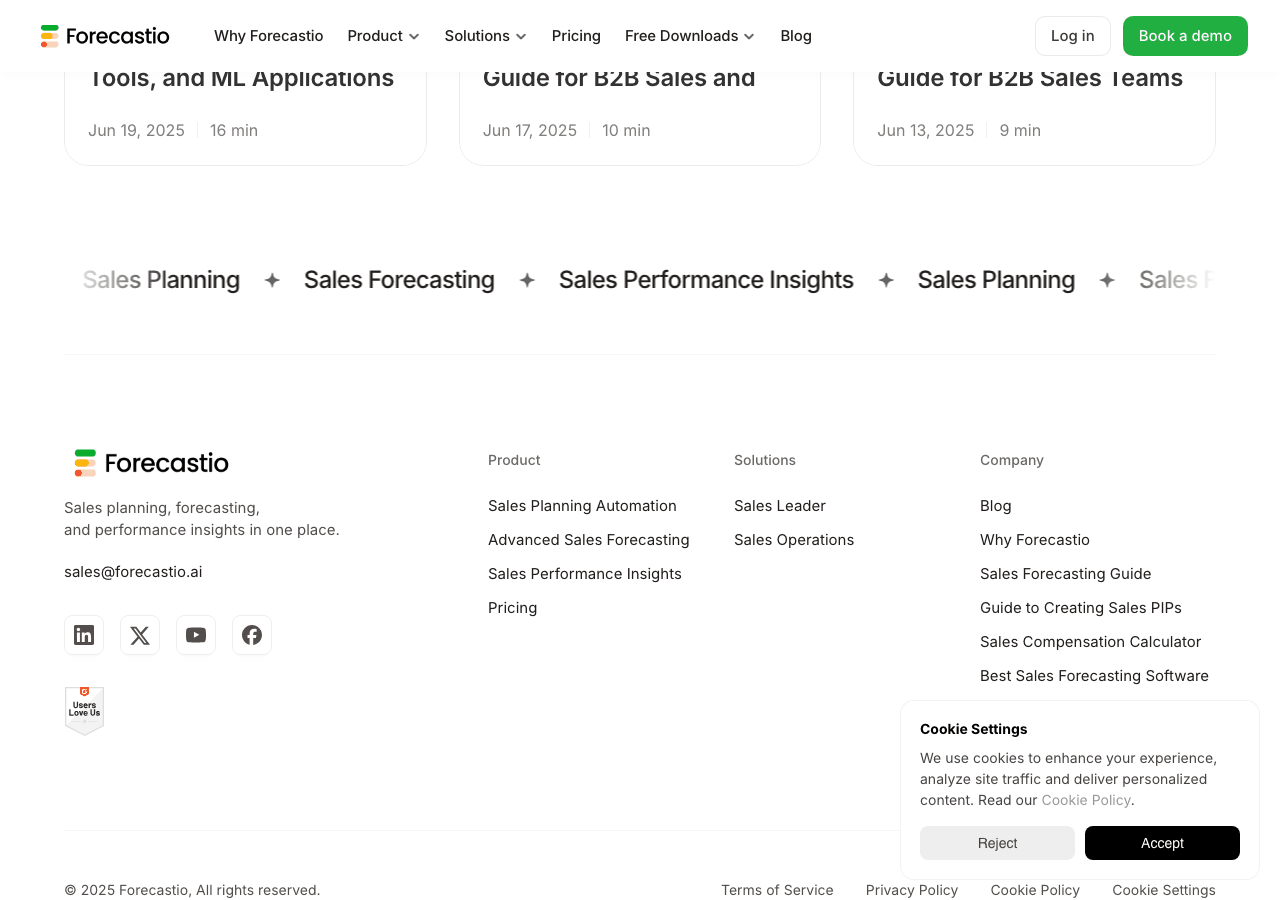Image resolution: width=1280 pixels, height=900 pixels.
Task: Open the LinkedIn social icon
Action: [84, 635]
